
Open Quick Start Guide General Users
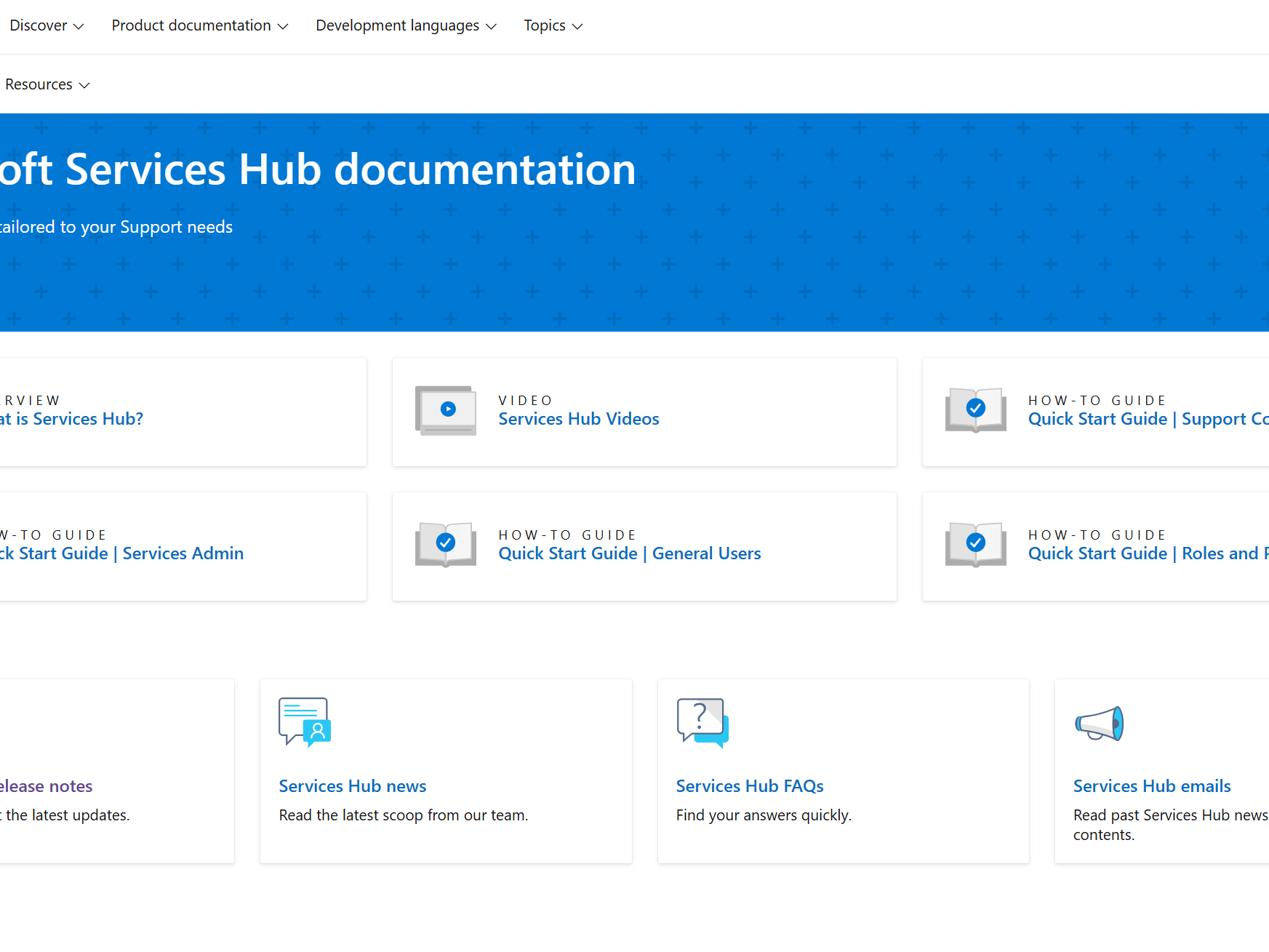click(x=630, y=553)
